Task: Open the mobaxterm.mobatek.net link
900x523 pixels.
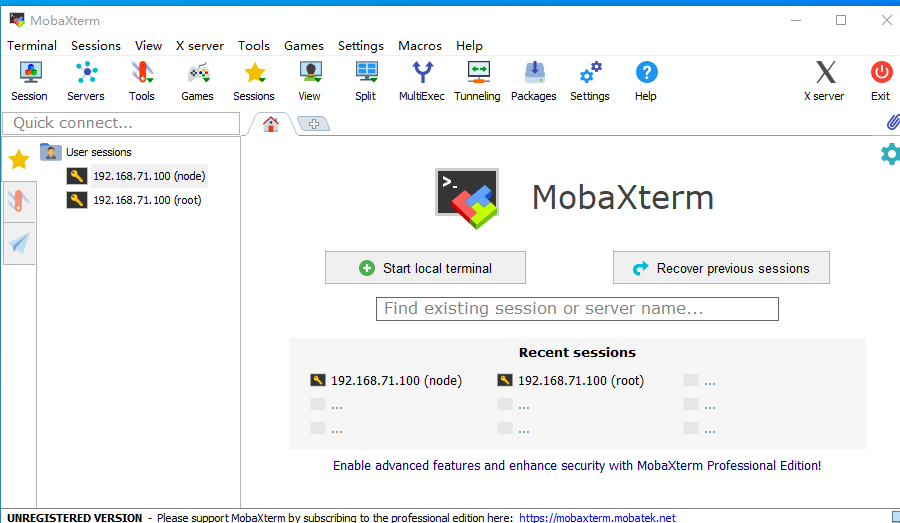Action: 597,517
